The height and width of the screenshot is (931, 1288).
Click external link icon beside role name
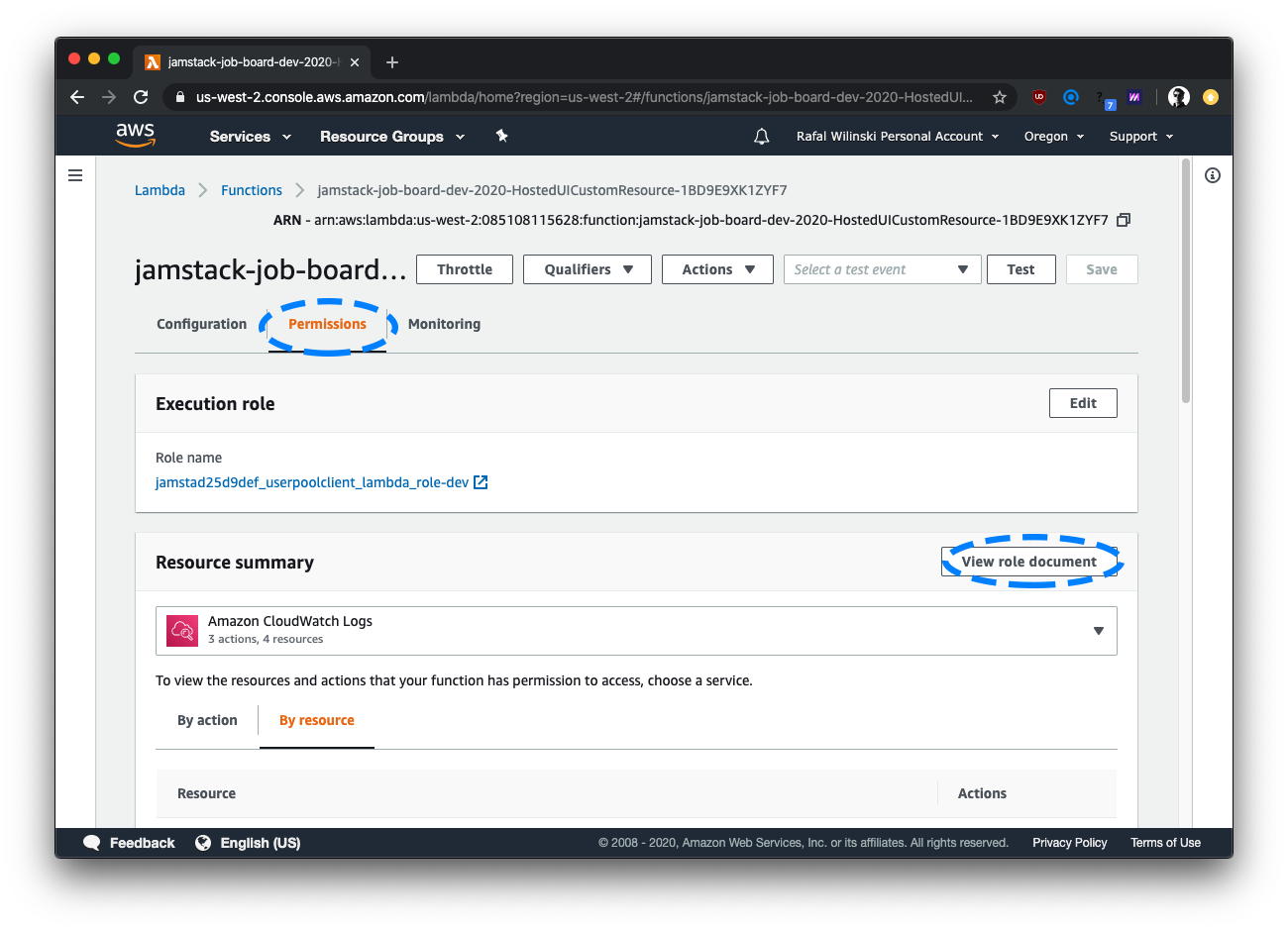point(481,482)
